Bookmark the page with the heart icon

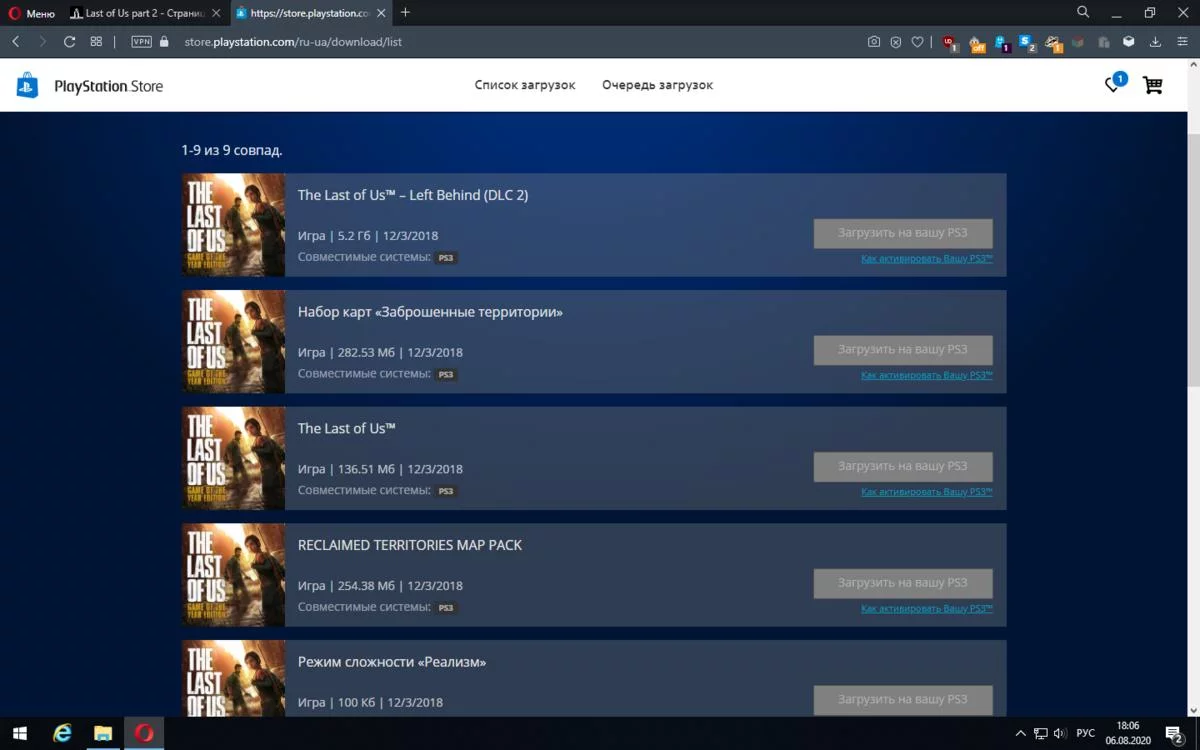pyautogui.click(x=917, y=42)
